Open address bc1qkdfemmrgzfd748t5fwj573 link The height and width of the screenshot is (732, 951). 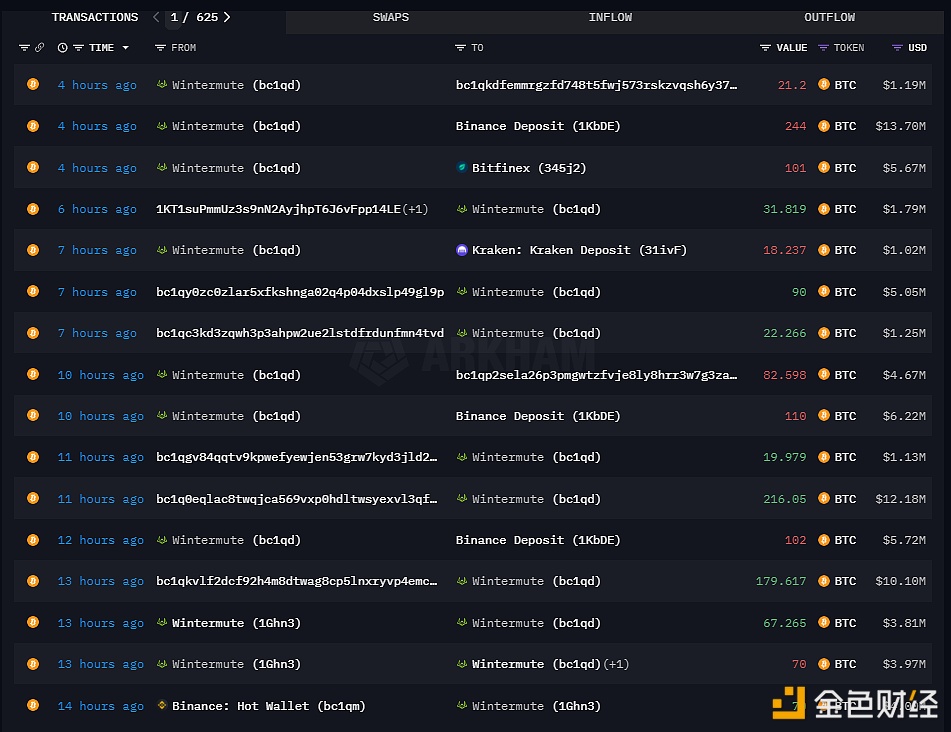coord(596,85)
